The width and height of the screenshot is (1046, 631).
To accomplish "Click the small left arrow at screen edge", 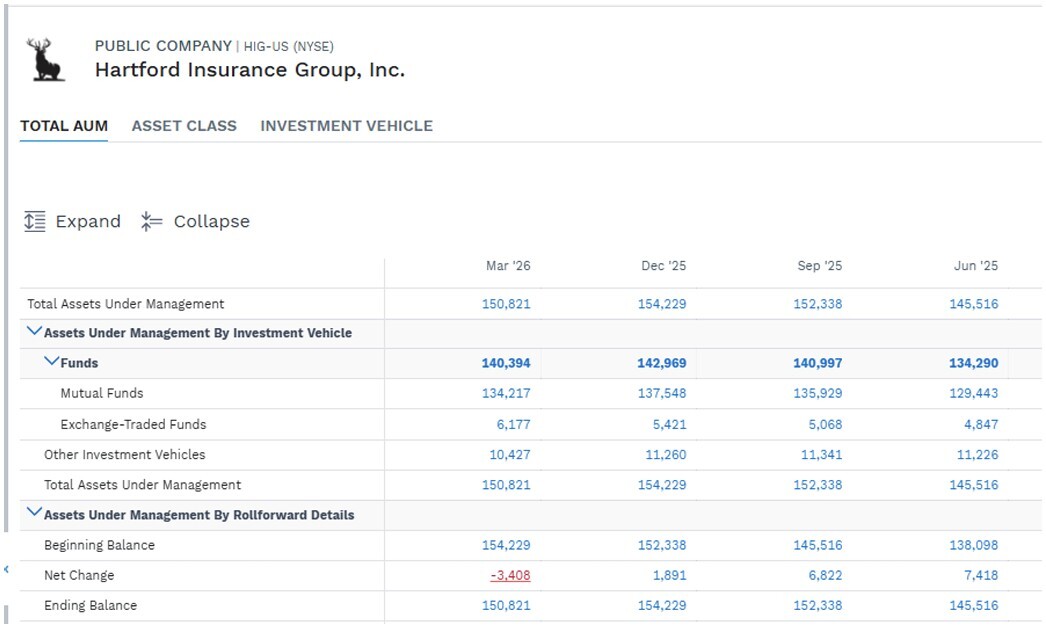I will point(6,569).
